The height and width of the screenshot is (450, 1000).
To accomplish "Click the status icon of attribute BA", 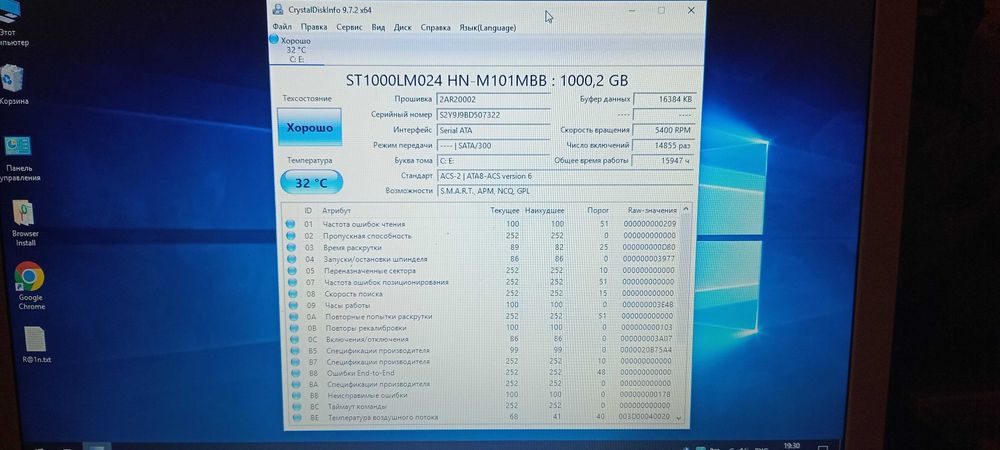I will tap(297, 384).
